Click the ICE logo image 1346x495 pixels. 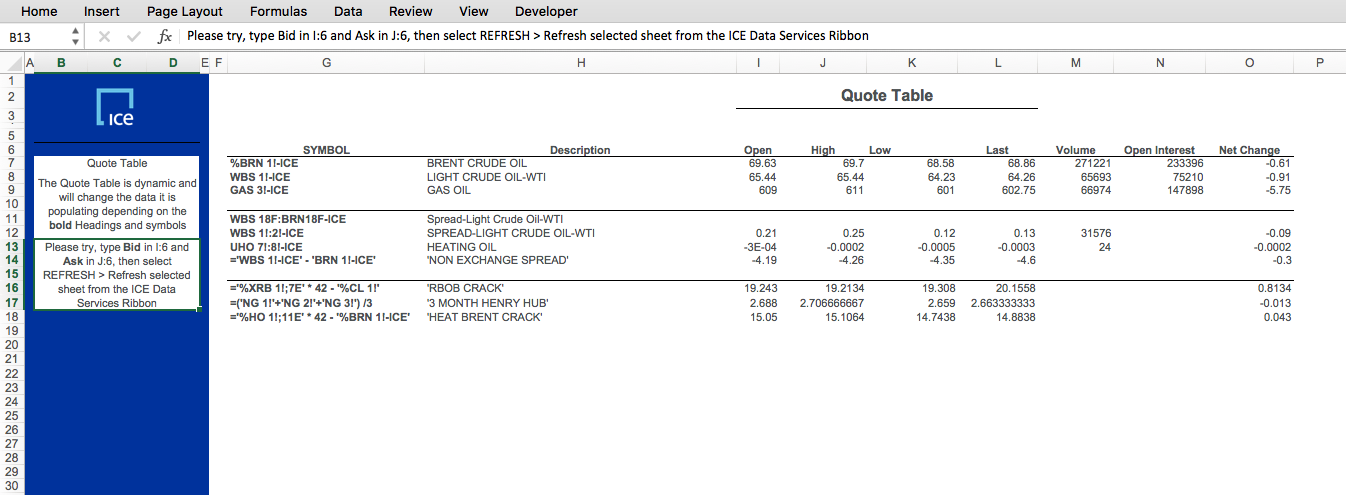(x=115, y=106)
